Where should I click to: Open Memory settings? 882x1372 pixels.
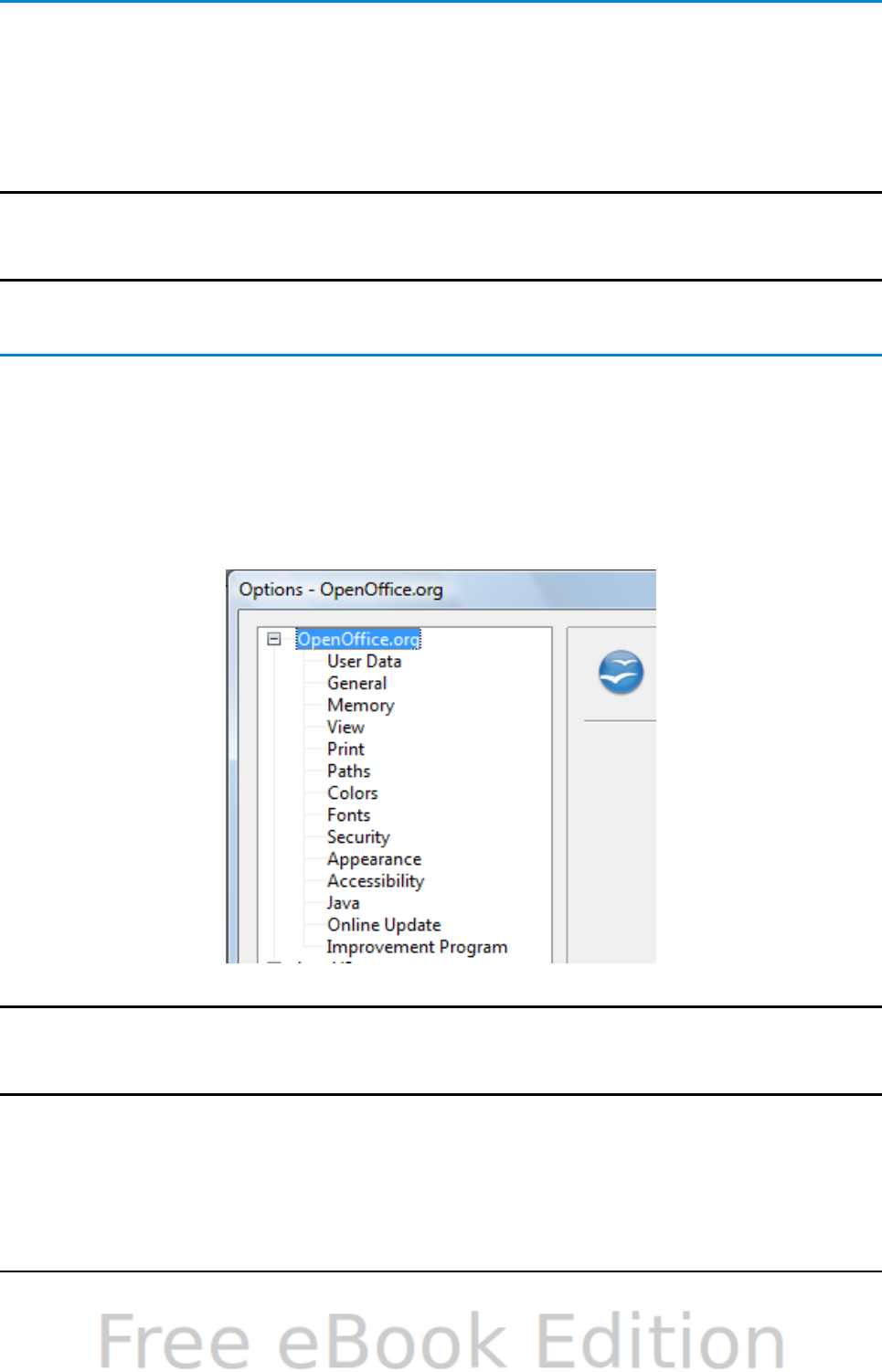tap(360, 705)
